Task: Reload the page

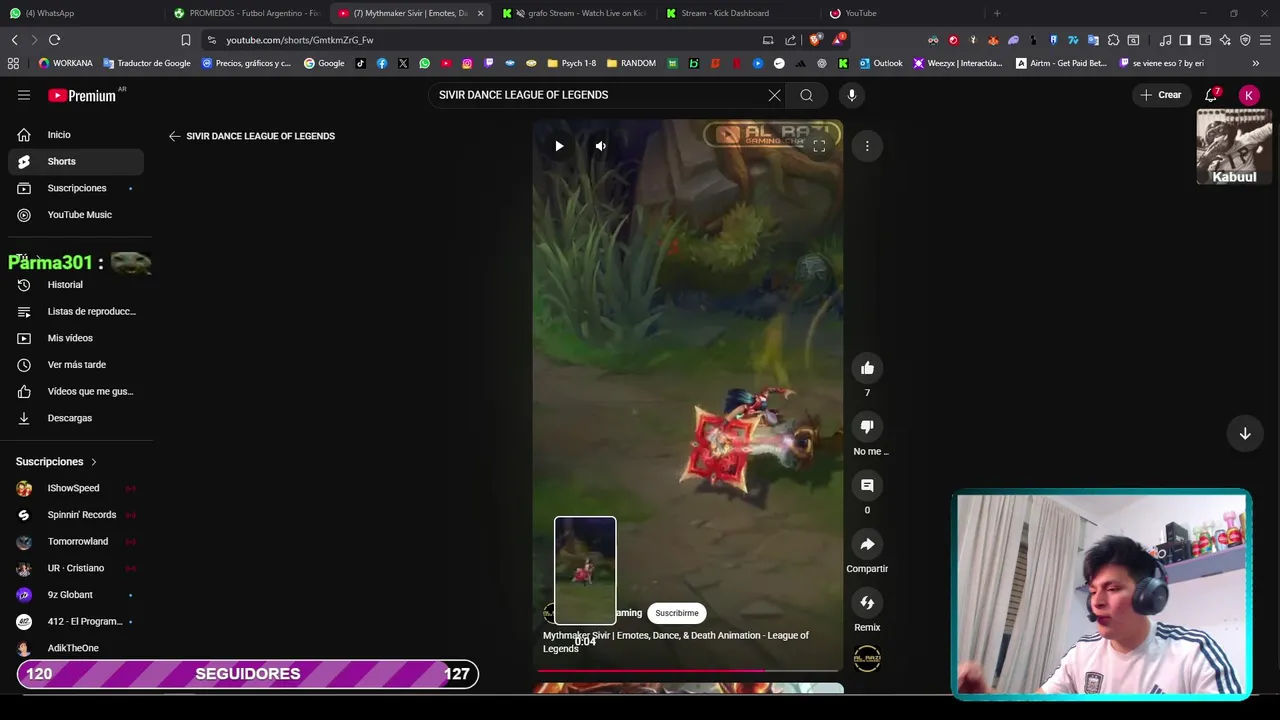Action: point(54,40)
